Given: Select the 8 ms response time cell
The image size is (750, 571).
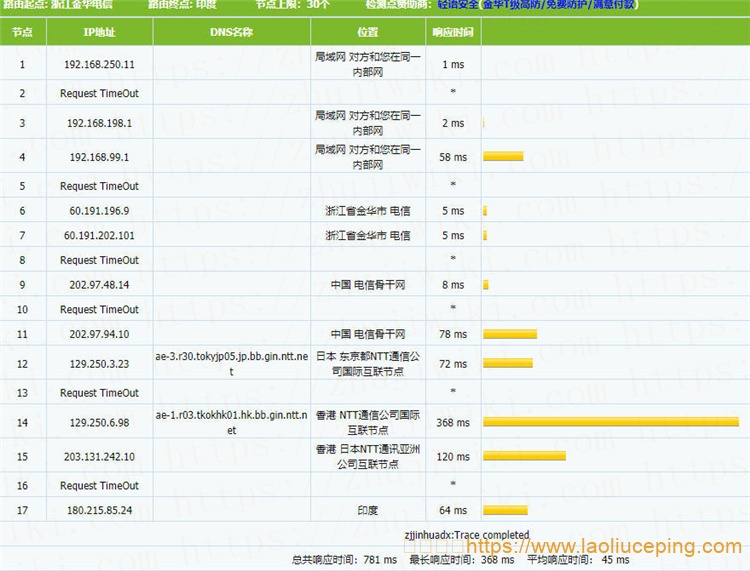Looking at the screenshot, I should (x=453, y=285).
